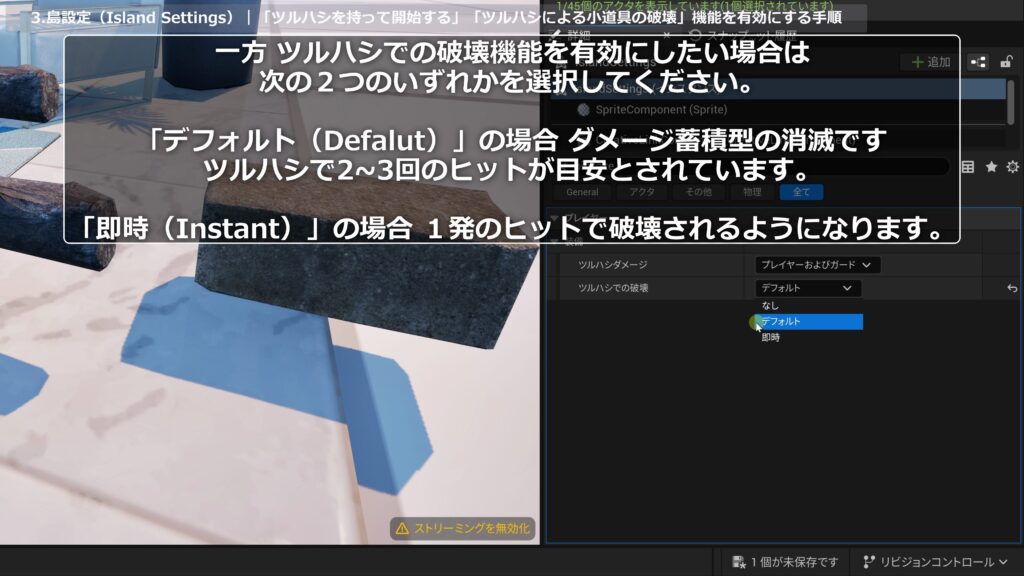Open the blueprint hierarchy icon beside 追加
The height and width of the screenshot is (576, 1024).
(x=978, y=62)
